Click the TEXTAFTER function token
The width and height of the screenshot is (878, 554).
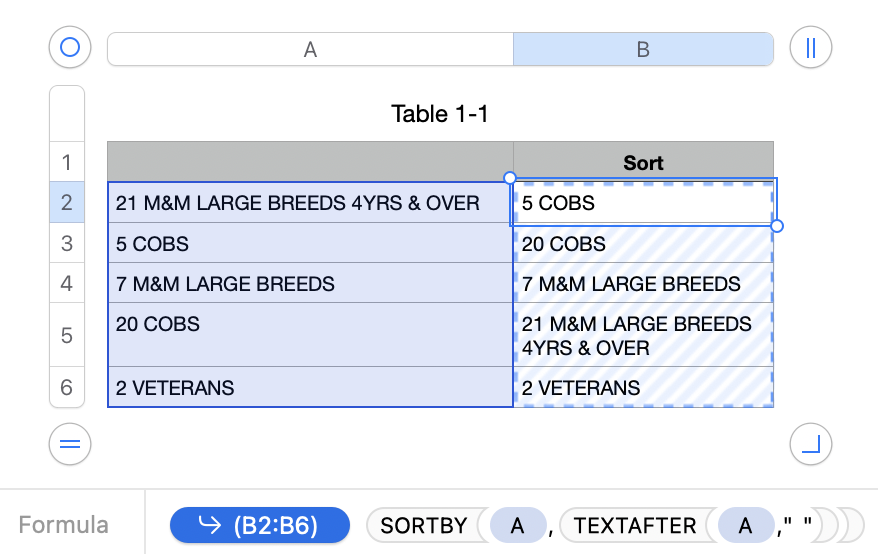click(635, 525)
